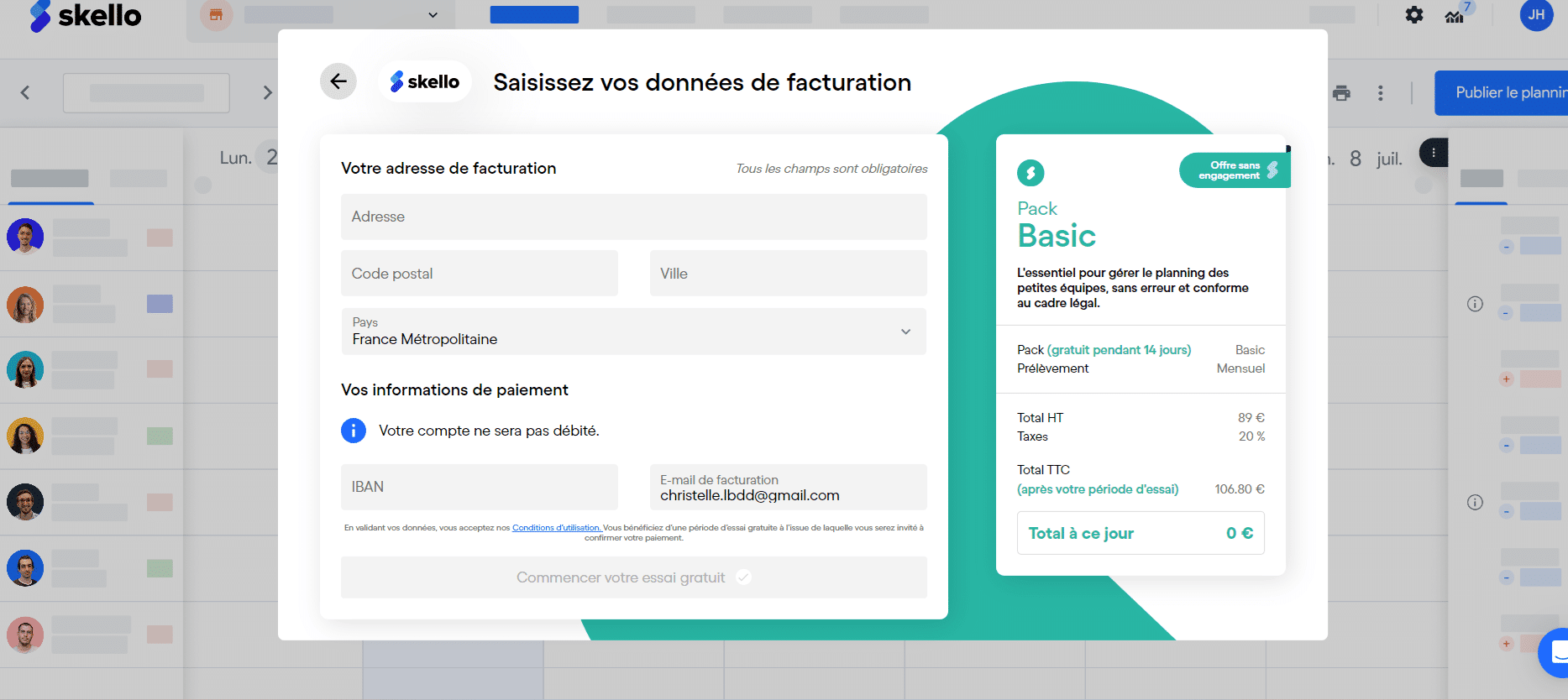1568x700 pixels.
Task: Click the last employee avatar in the list
Action: pos(25,635)
